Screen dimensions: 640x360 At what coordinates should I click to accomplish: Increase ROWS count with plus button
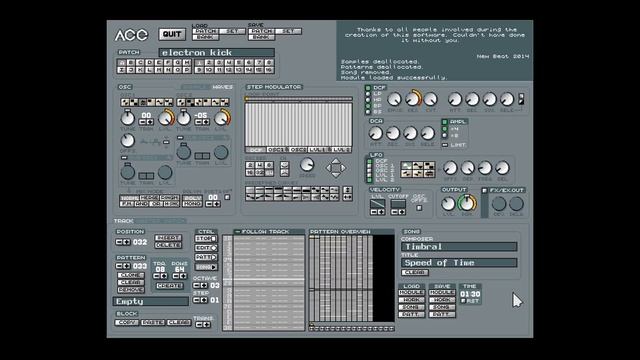coord(183,276)
